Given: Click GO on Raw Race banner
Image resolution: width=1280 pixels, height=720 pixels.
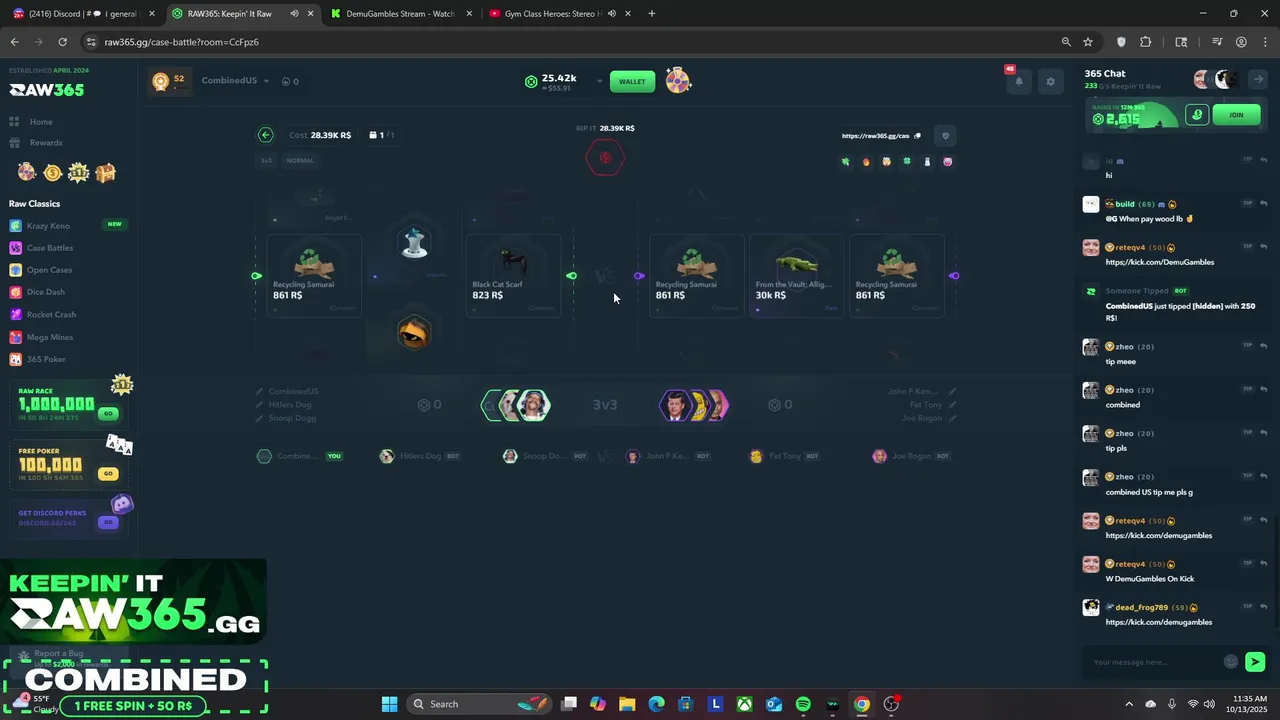Looking at the screenshot, I should [x=108, y=413].
